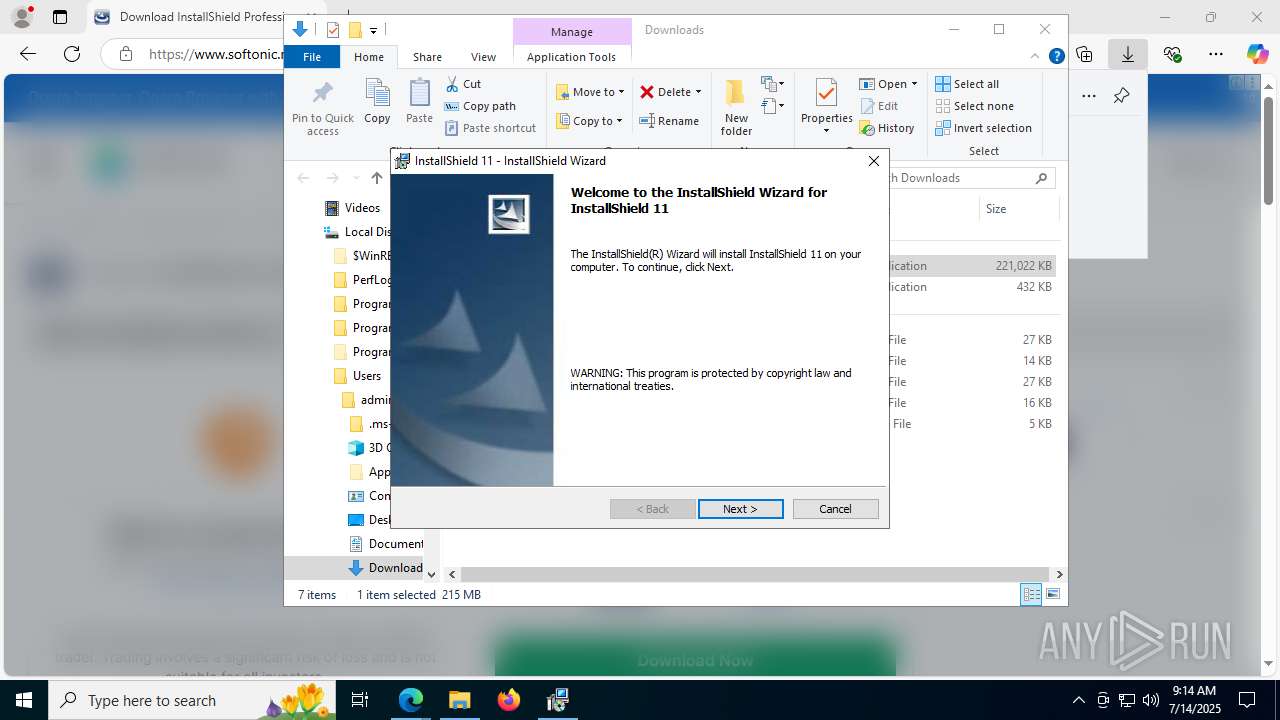Open the Windows Start menu
Image resolution: width=1280 pixels, height=720 pixels.
click(x=24, y=700)
